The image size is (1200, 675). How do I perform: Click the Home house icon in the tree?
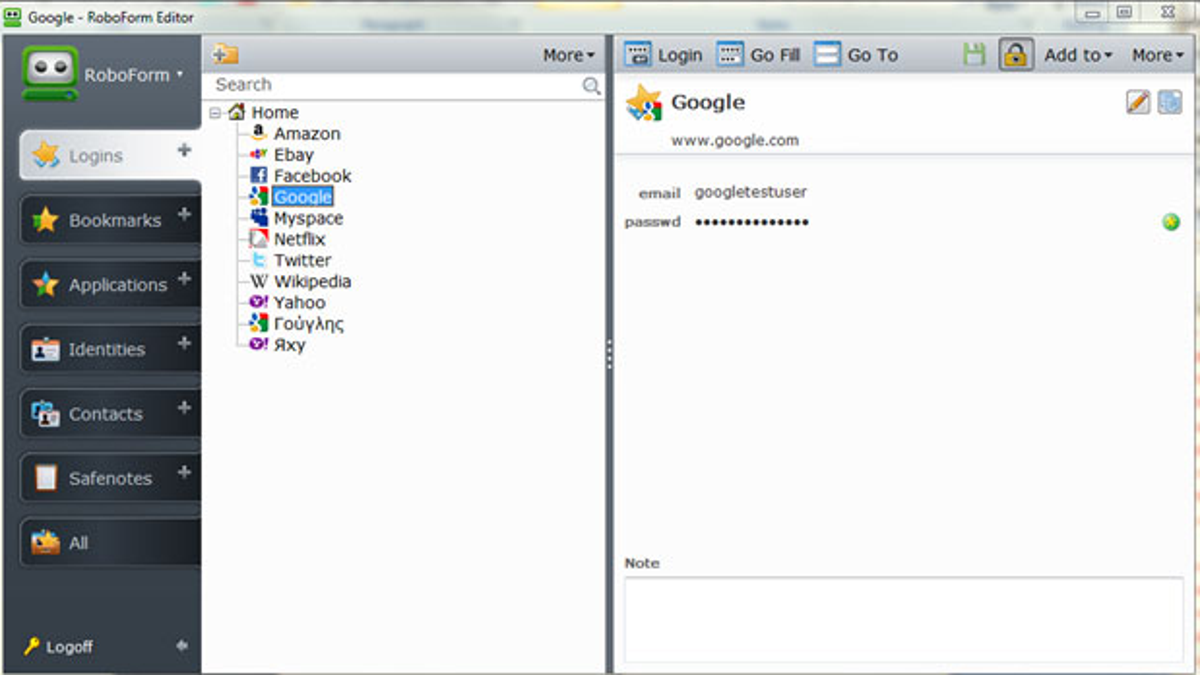pos(237,112)
